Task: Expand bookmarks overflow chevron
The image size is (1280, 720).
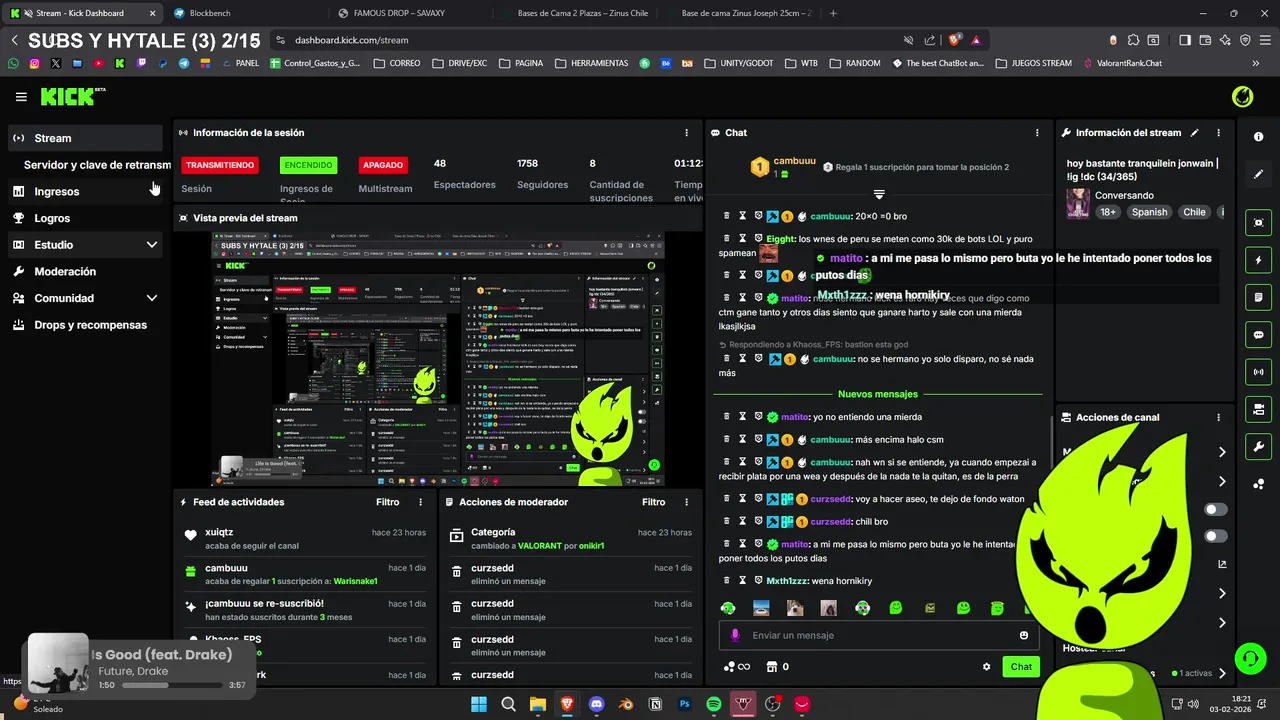Action: tap(1256, 63)
